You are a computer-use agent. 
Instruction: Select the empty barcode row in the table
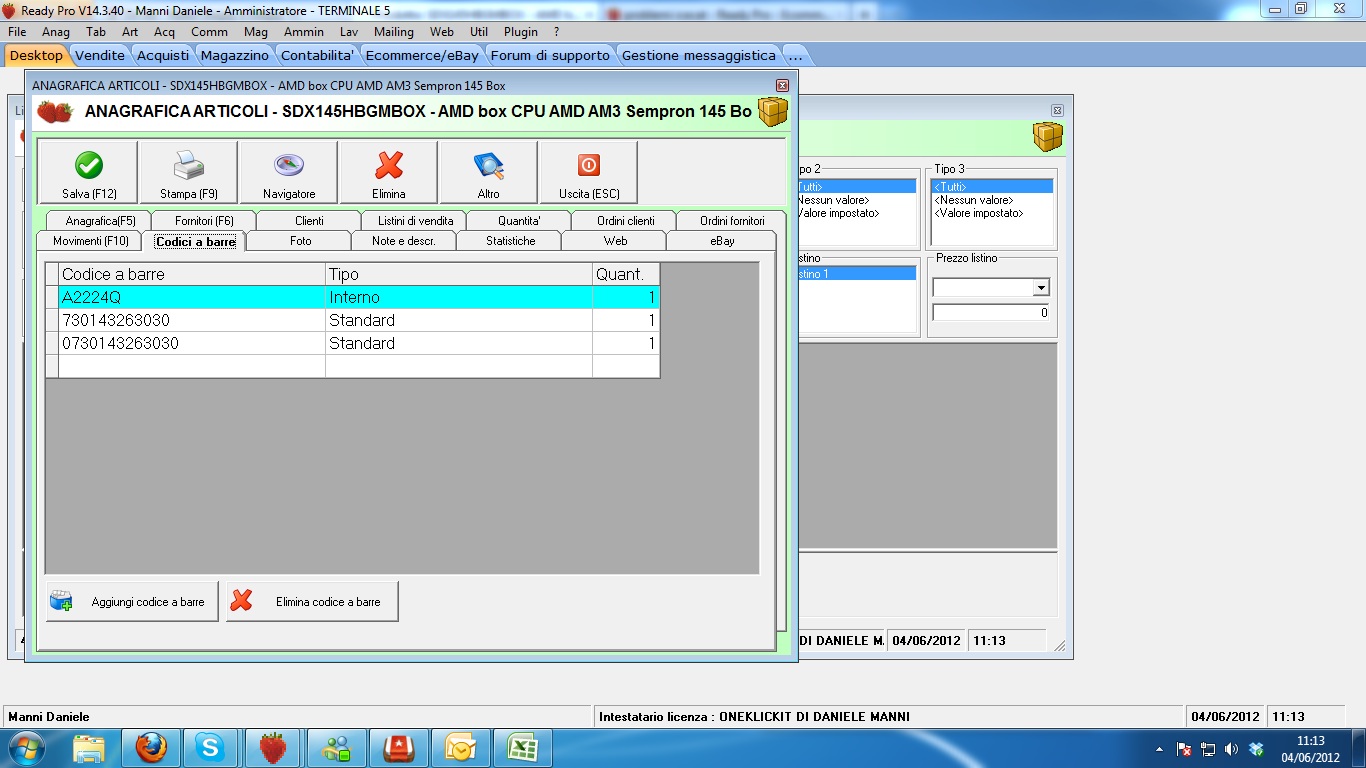pos(353,366)
